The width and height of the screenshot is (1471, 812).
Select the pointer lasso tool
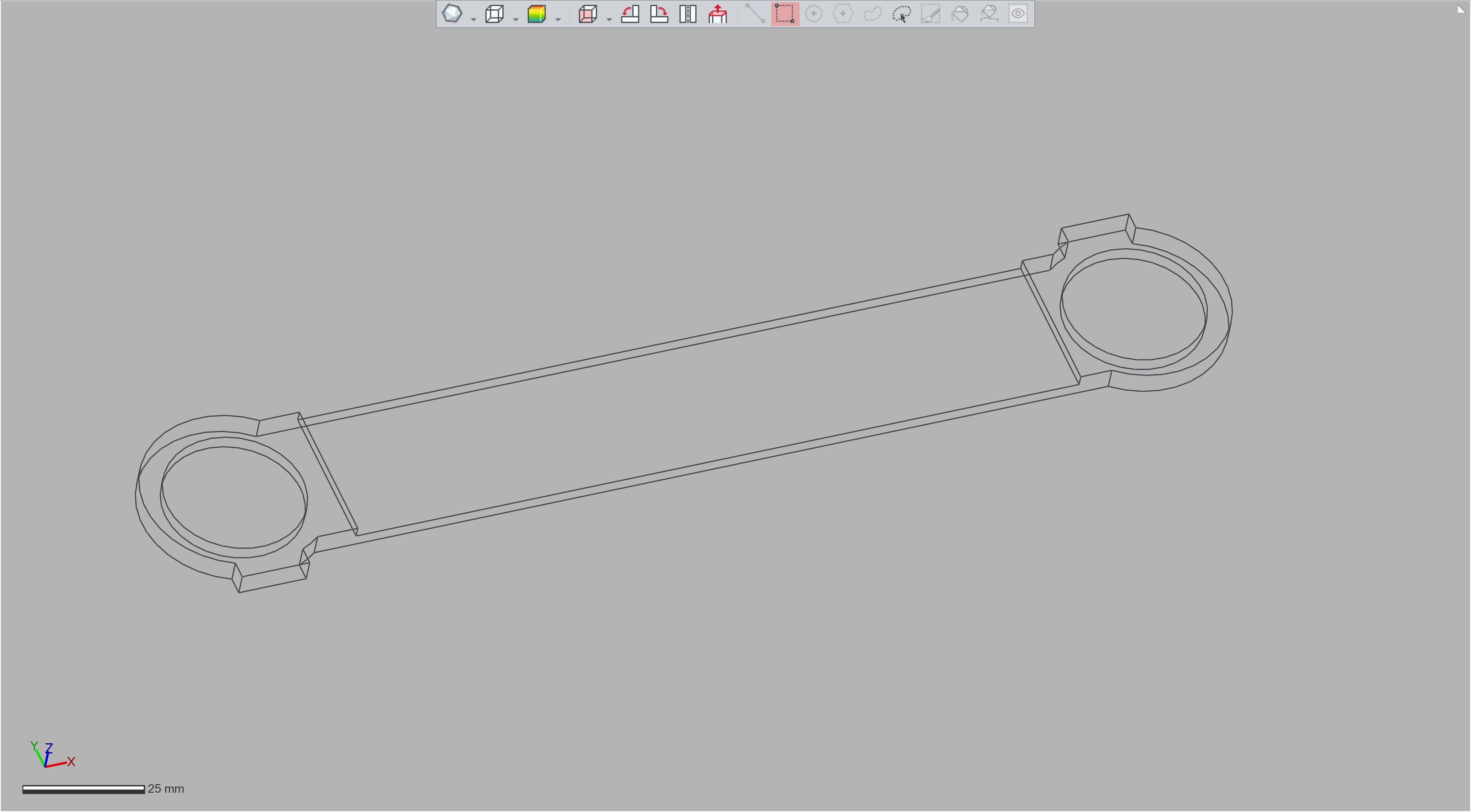tap(901, 14)
